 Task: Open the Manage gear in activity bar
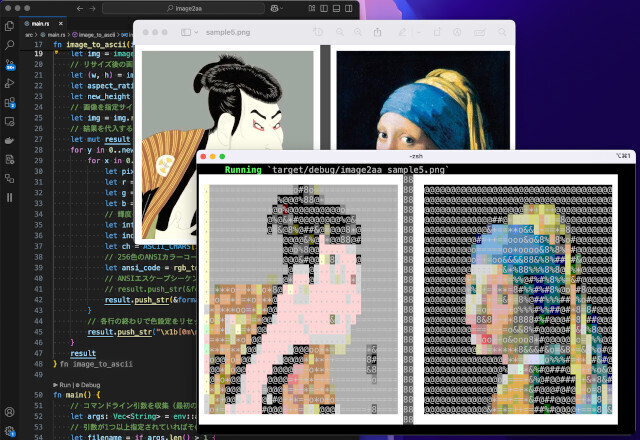click(x=10, y=431)
